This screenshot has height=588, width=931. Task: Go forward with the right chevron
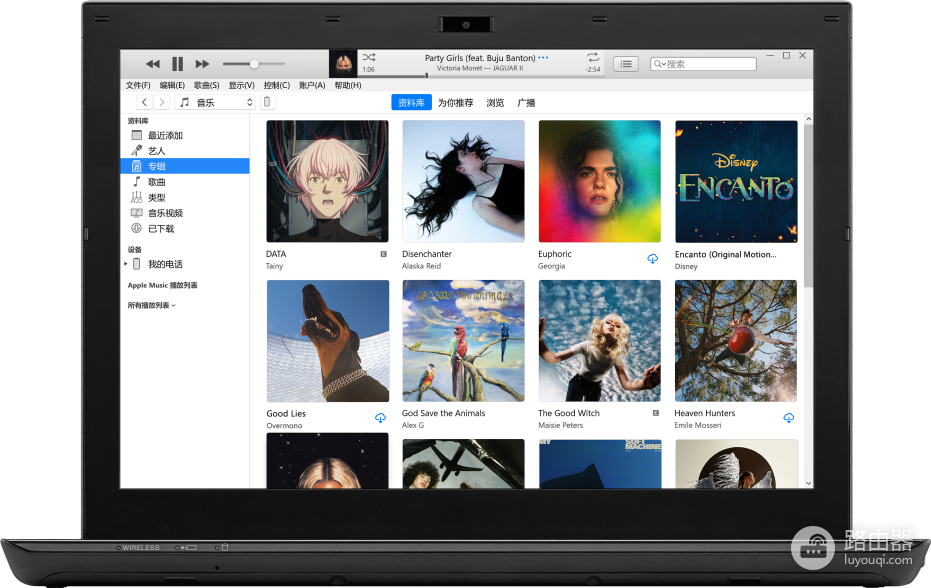pos(162,102)
